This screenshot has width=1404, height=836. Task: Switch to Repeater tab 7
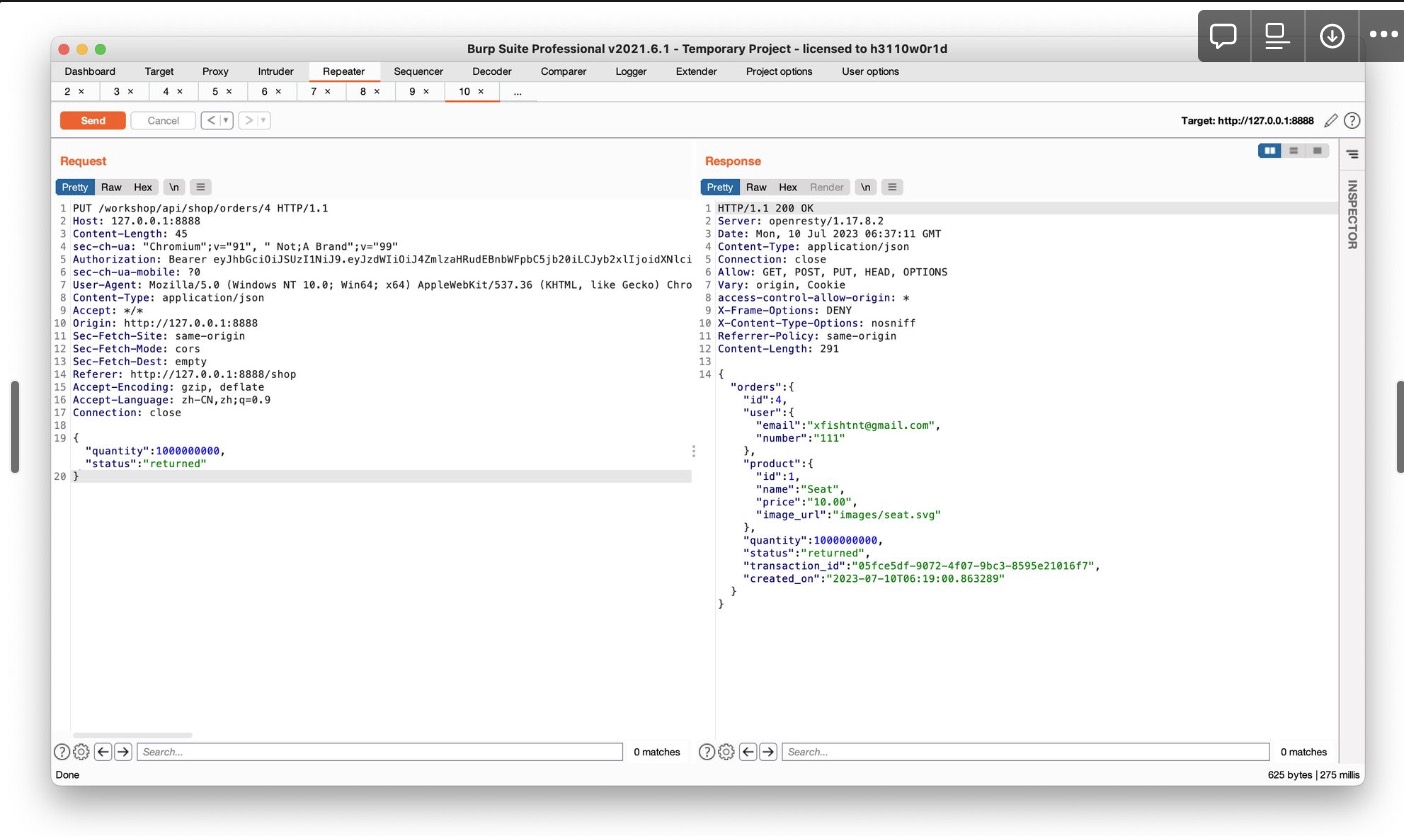click(313, 92)
